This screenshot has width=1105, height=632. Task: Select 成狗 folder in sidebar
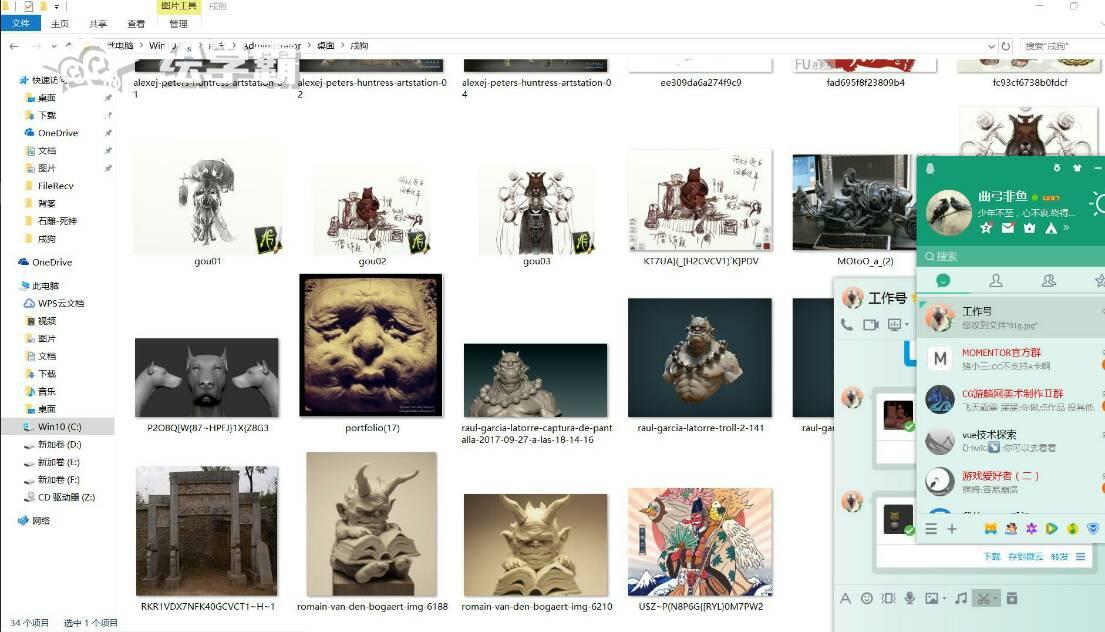(47, 239)
